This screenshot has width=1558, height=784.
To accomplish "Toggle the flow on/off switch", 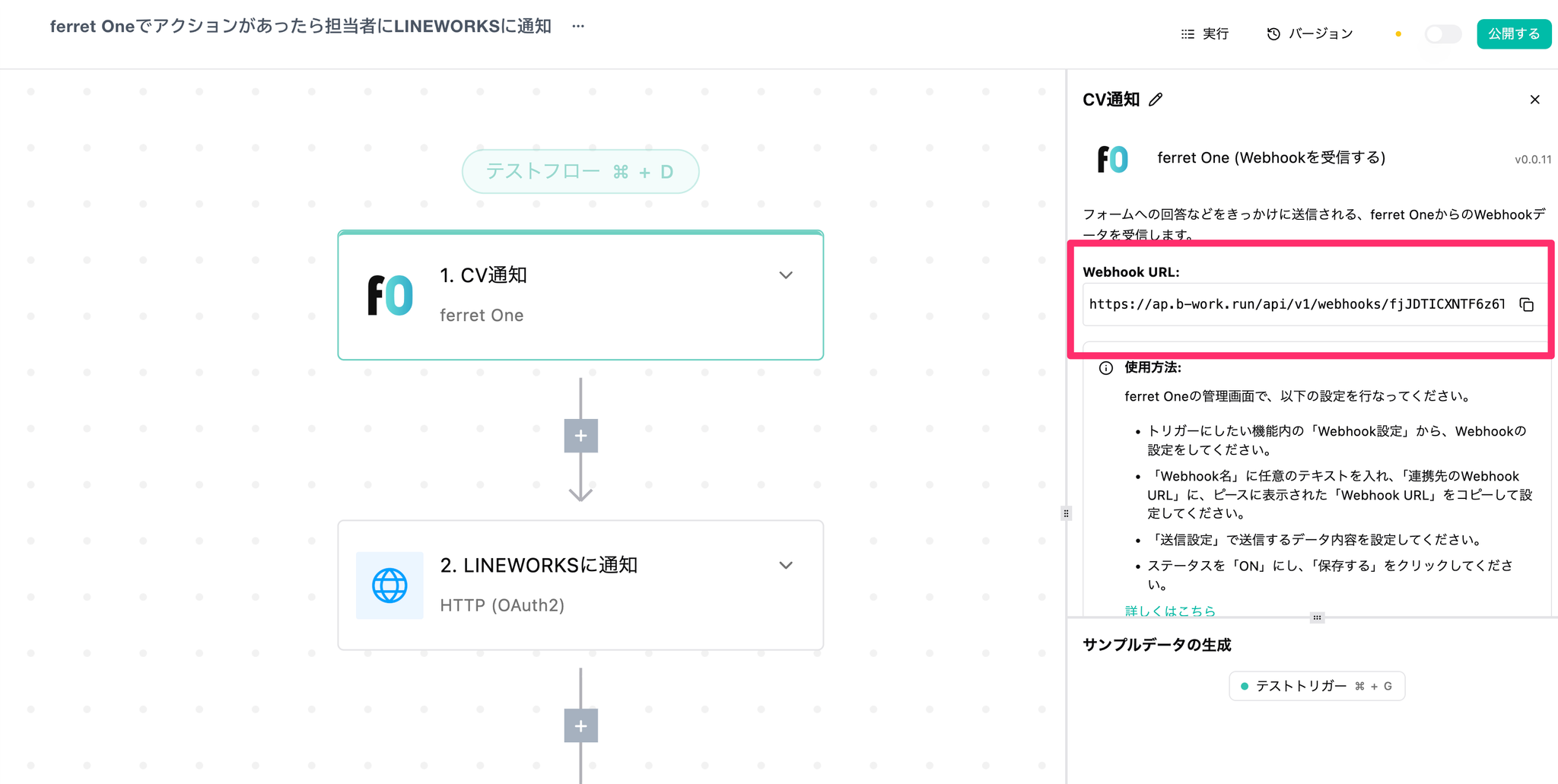I will point(1442,34).
